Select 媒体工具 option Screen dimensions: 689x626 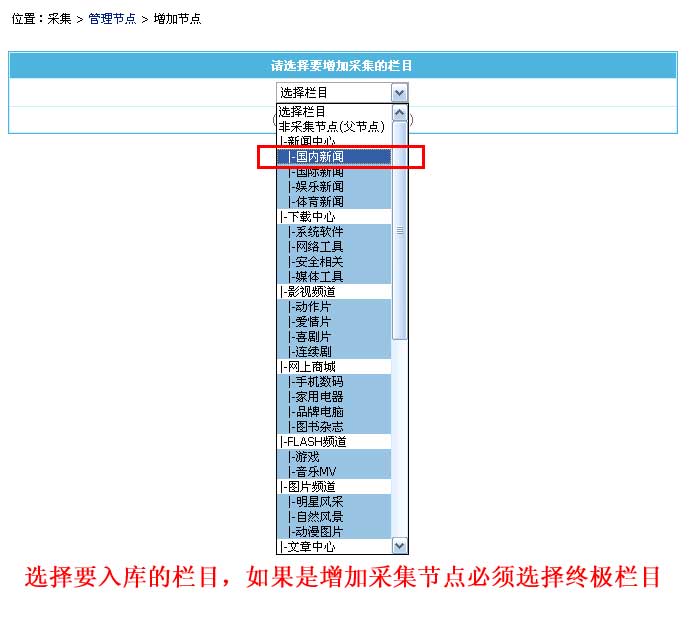click(x=316, y=277)
